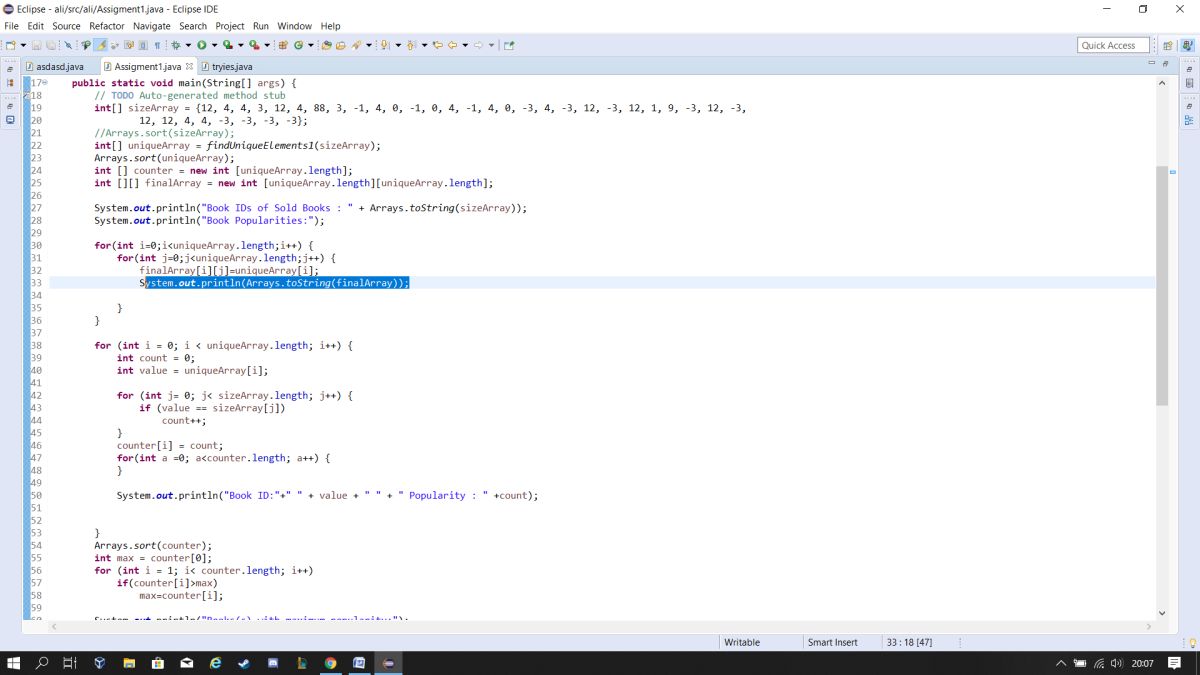Click the Eclipse taskbar icon
This screenshot has width=1200, height=675.
click(x=388, y=663)
